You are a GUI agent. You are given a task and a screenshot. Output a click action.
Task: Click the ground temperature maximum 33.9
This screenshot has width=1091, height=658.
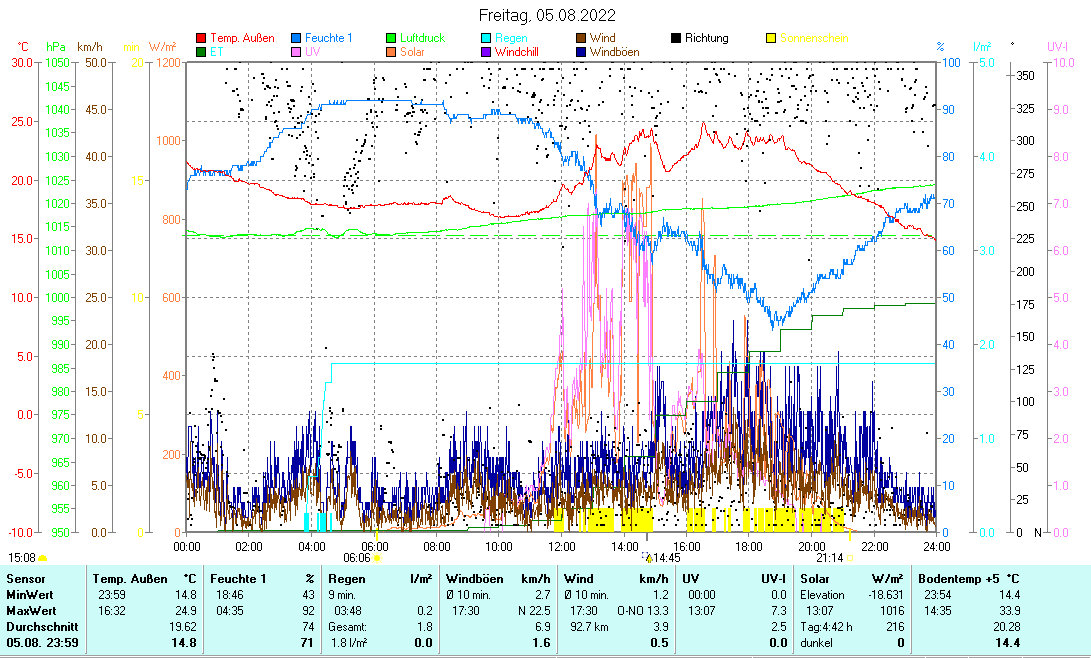point(1009,611)
